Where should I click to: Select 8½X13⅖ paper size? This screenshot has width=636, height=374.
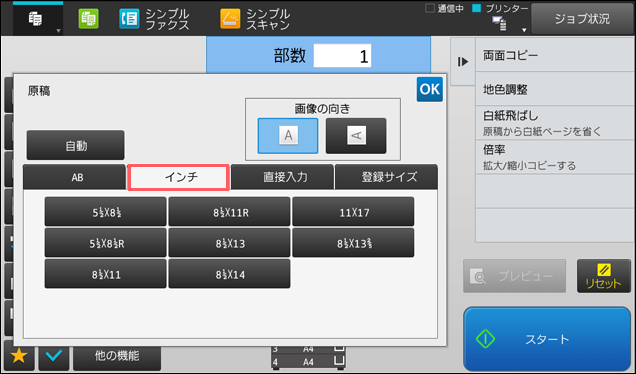353,243
